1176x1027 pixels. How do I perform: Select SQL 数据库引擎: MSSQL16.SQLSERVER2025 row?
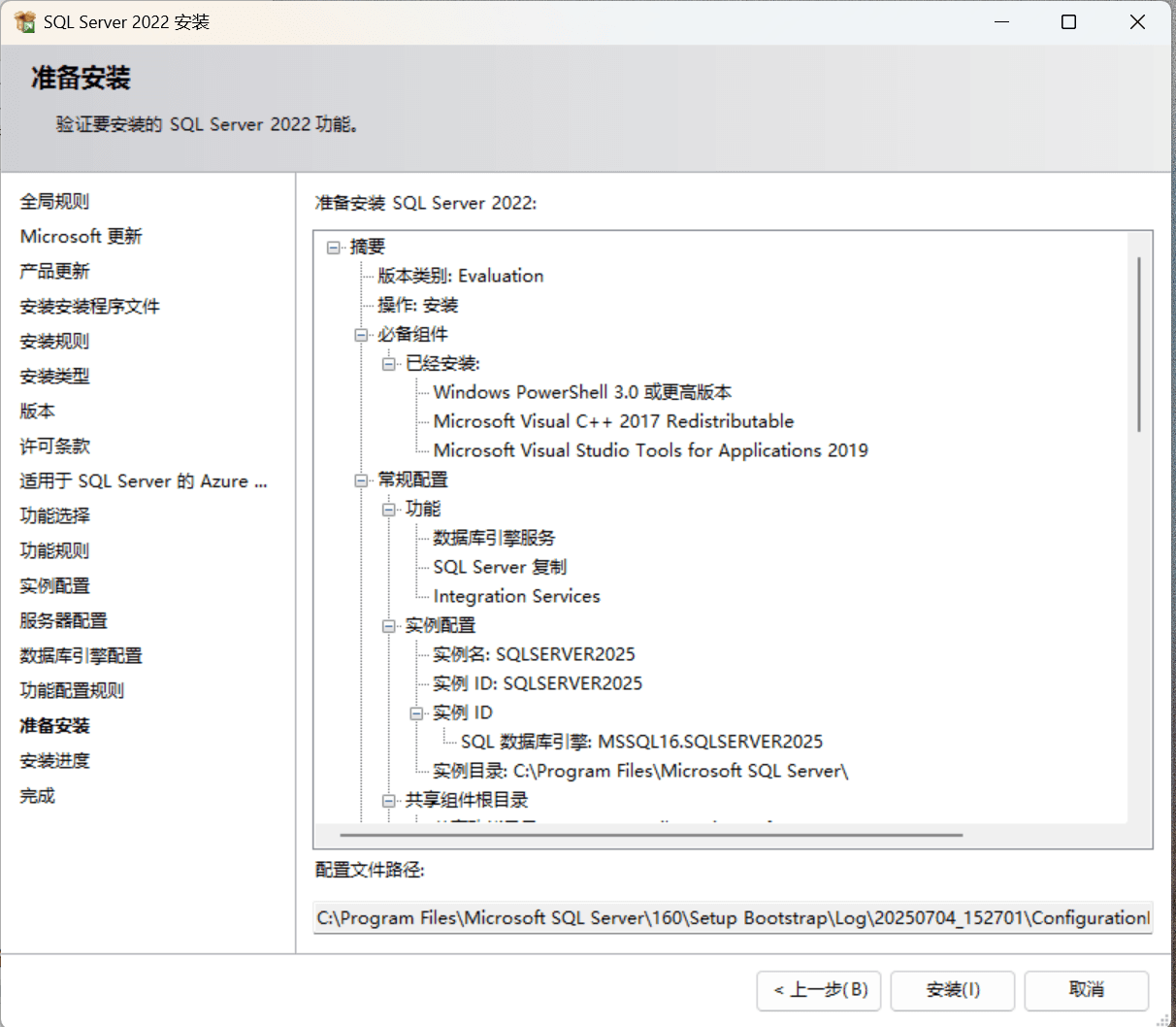(x=641, y=742)
